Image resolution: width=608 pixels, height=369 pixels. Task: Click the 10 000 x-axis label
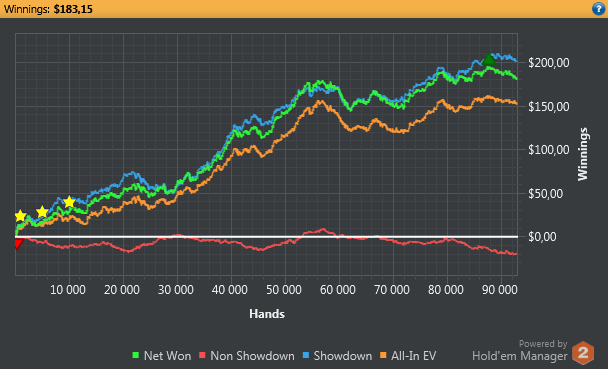click(68, 290)
